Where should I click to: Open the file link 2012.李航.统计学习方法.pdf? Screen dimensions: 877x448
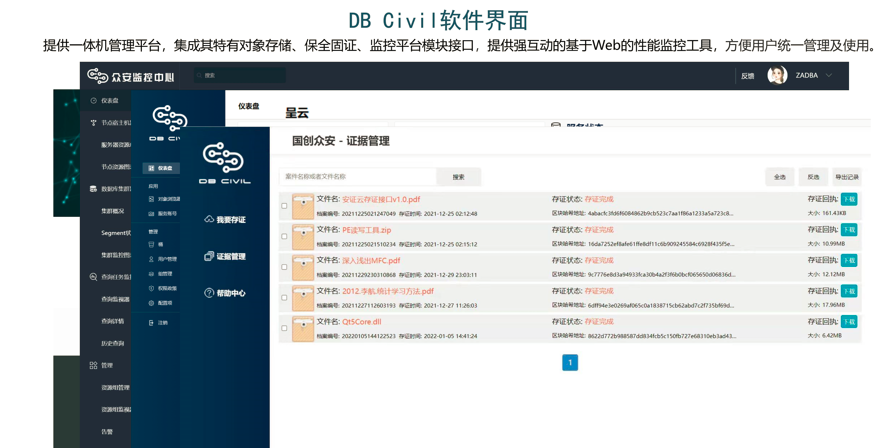388,291
